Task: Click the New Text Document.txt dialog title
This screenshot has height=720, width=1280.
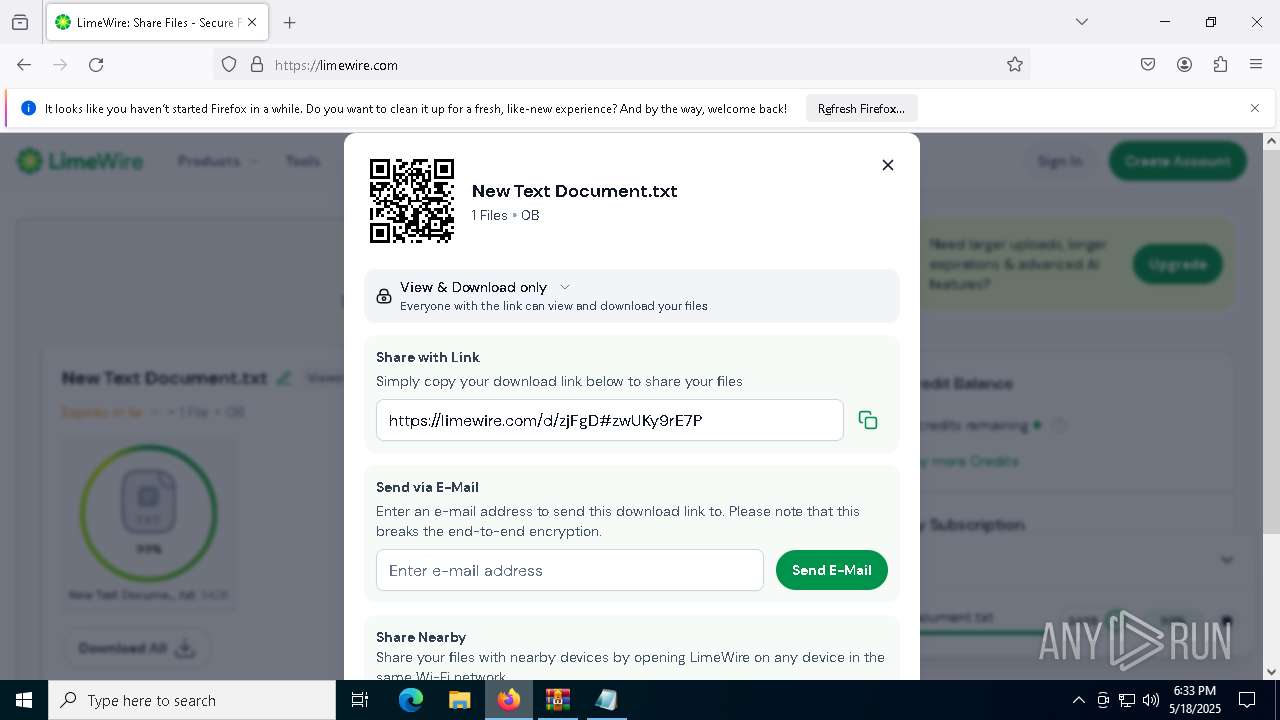Action: click(x=574, y=191)
